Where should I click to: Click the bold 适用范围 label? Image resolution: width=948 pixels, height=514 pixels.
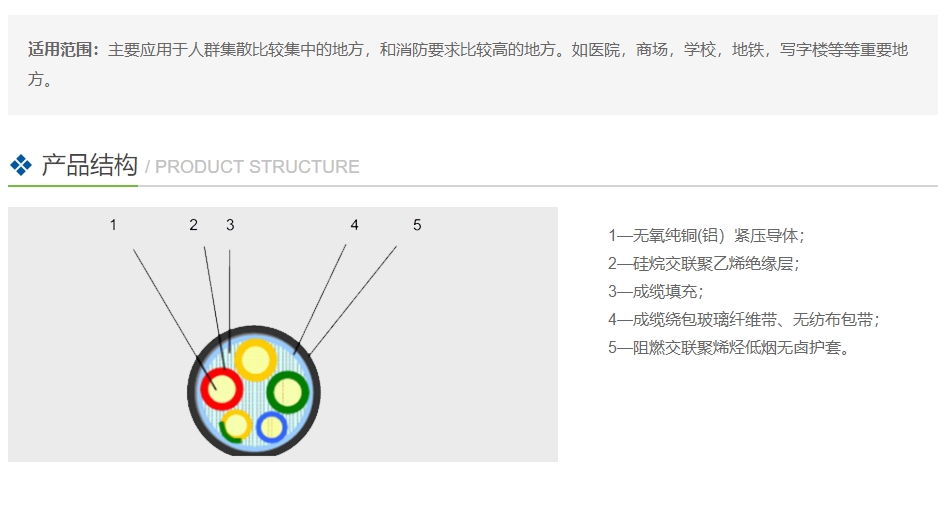tap(63, 49)
